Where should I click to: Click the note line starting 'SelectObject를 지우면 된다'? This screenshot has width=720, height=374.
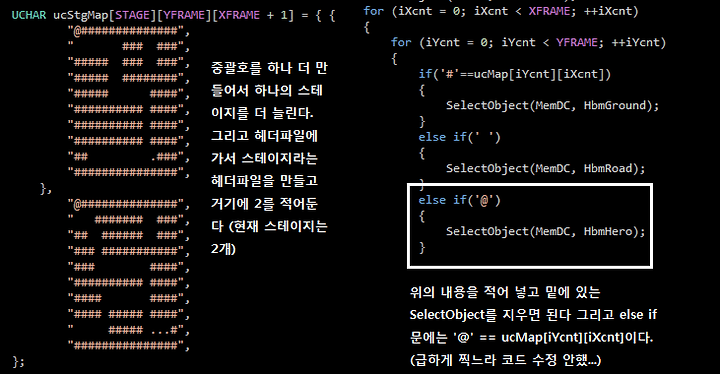534,315
